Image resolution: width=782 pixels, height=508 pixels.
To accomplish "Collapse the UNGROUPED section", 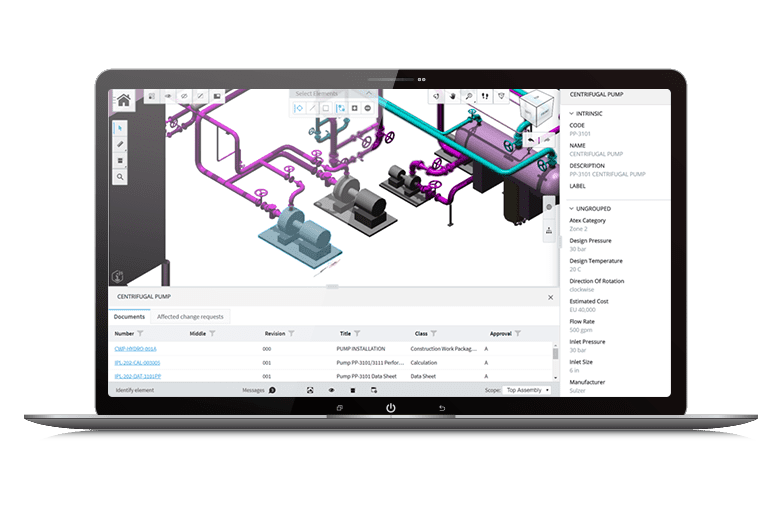I will 571,208.
